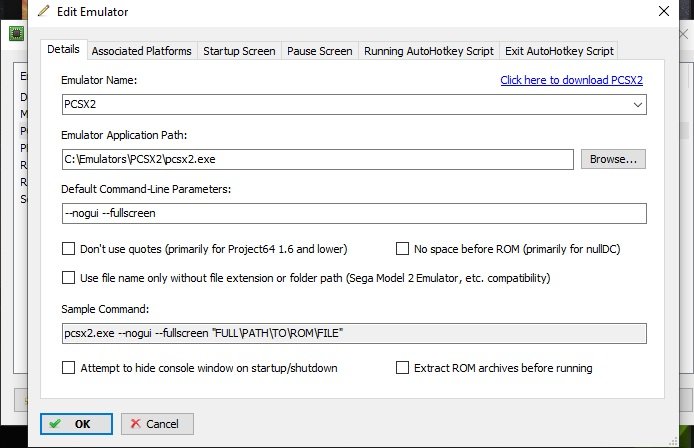This screenshot has height=448, width=694.
Task: Close the Edit Emulator dialog
Action: (663, 12)
